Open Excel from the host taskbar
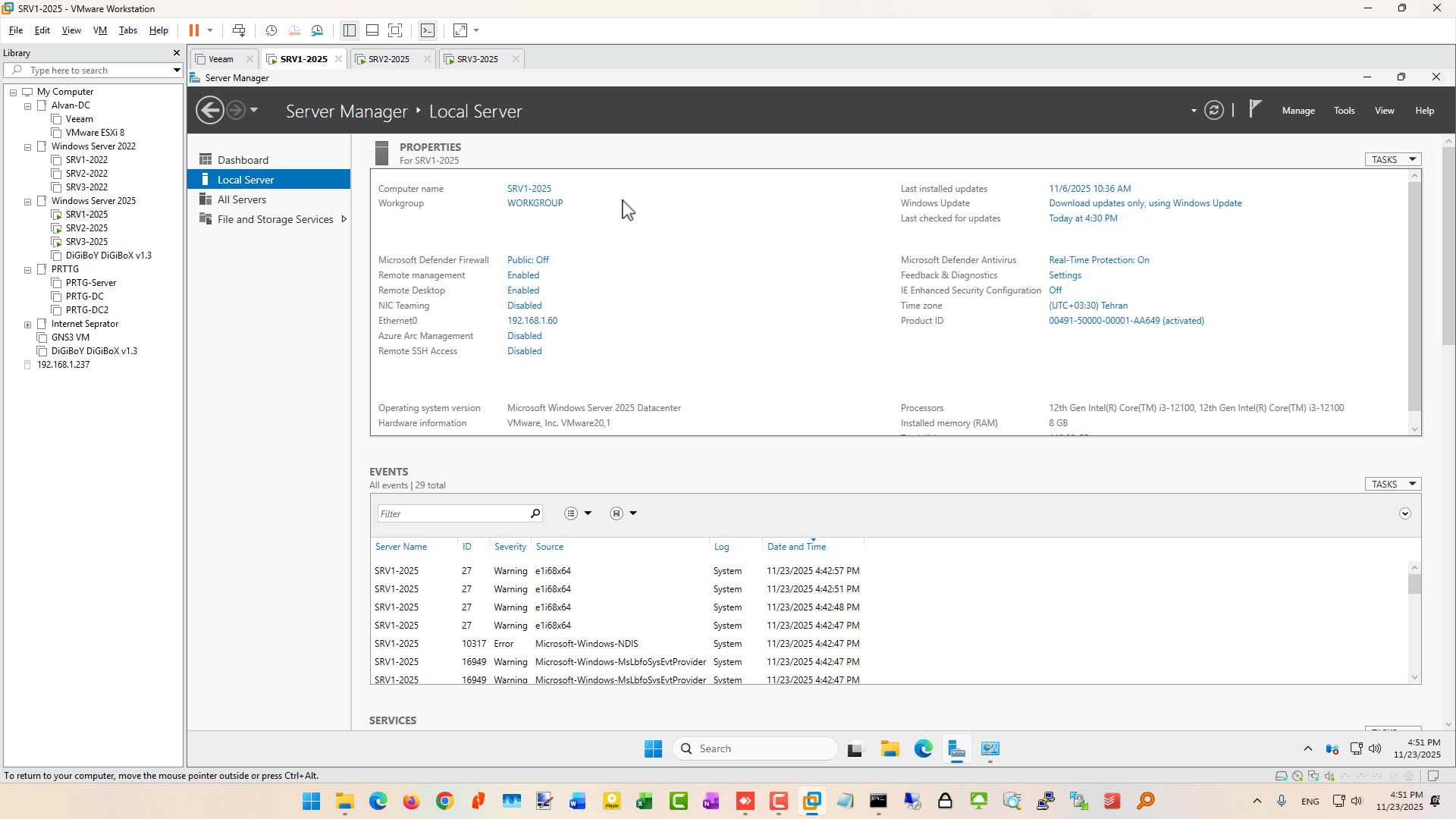 coord(645,802)
